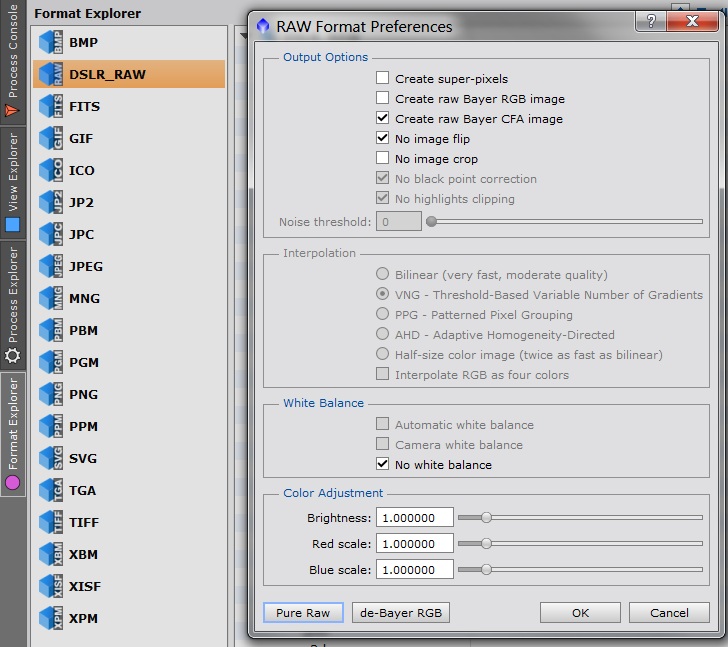Select the XBM format icon

coord(51,555)
